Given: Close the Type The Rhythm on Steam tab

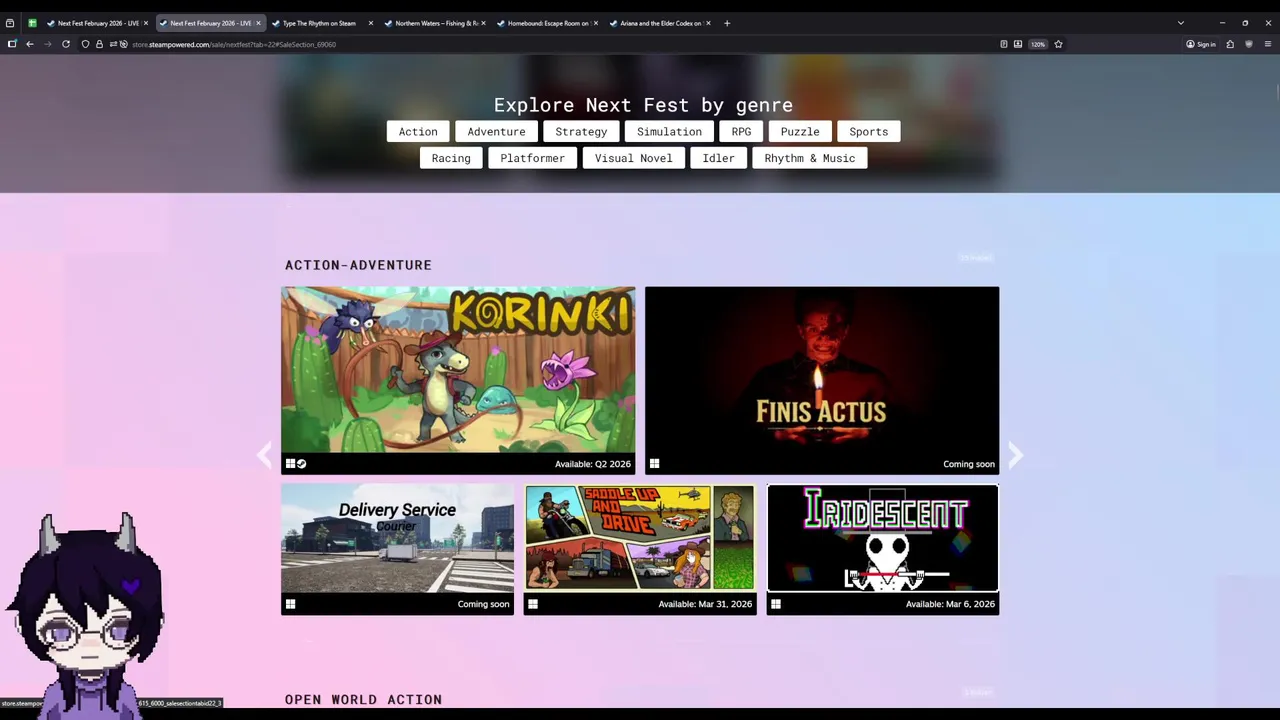Looking at the screenshot, I should 371,23.
